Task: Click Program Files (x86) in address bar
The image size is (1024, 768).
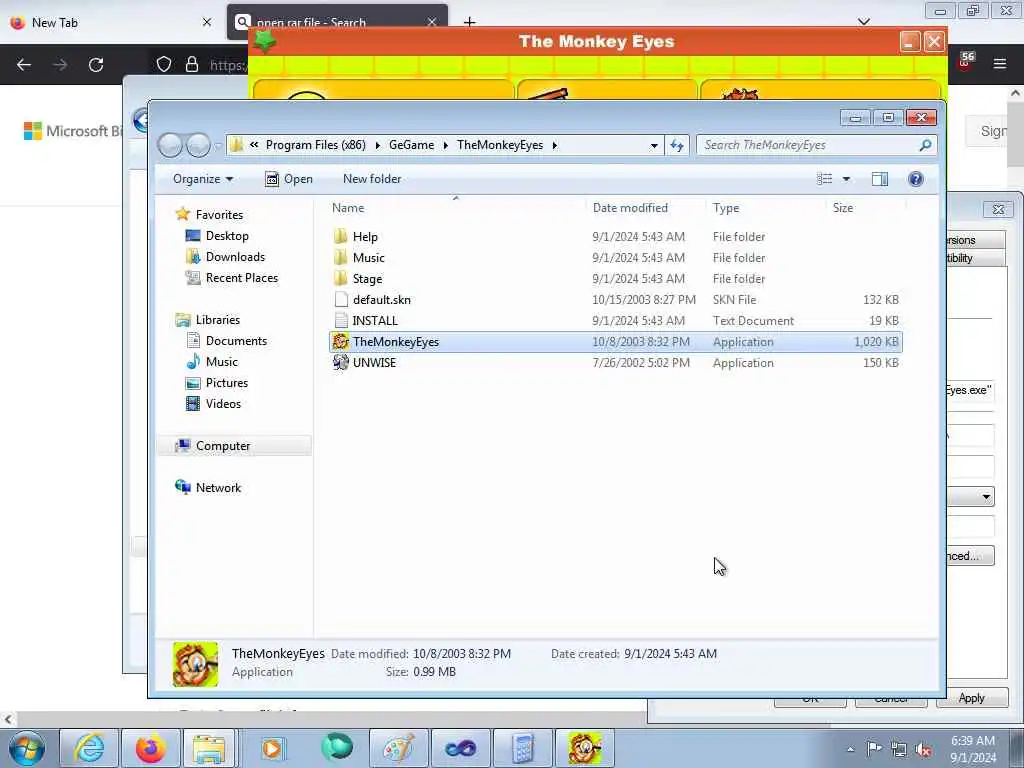Action: [315, 145]
